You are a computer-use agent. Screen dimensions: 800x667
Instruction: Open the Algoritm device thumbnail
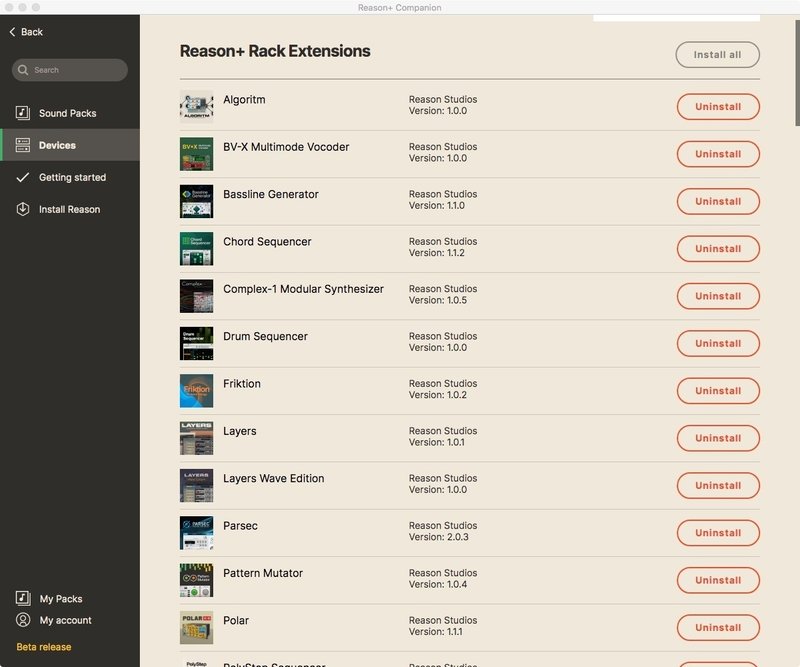(x=196, y=107)
